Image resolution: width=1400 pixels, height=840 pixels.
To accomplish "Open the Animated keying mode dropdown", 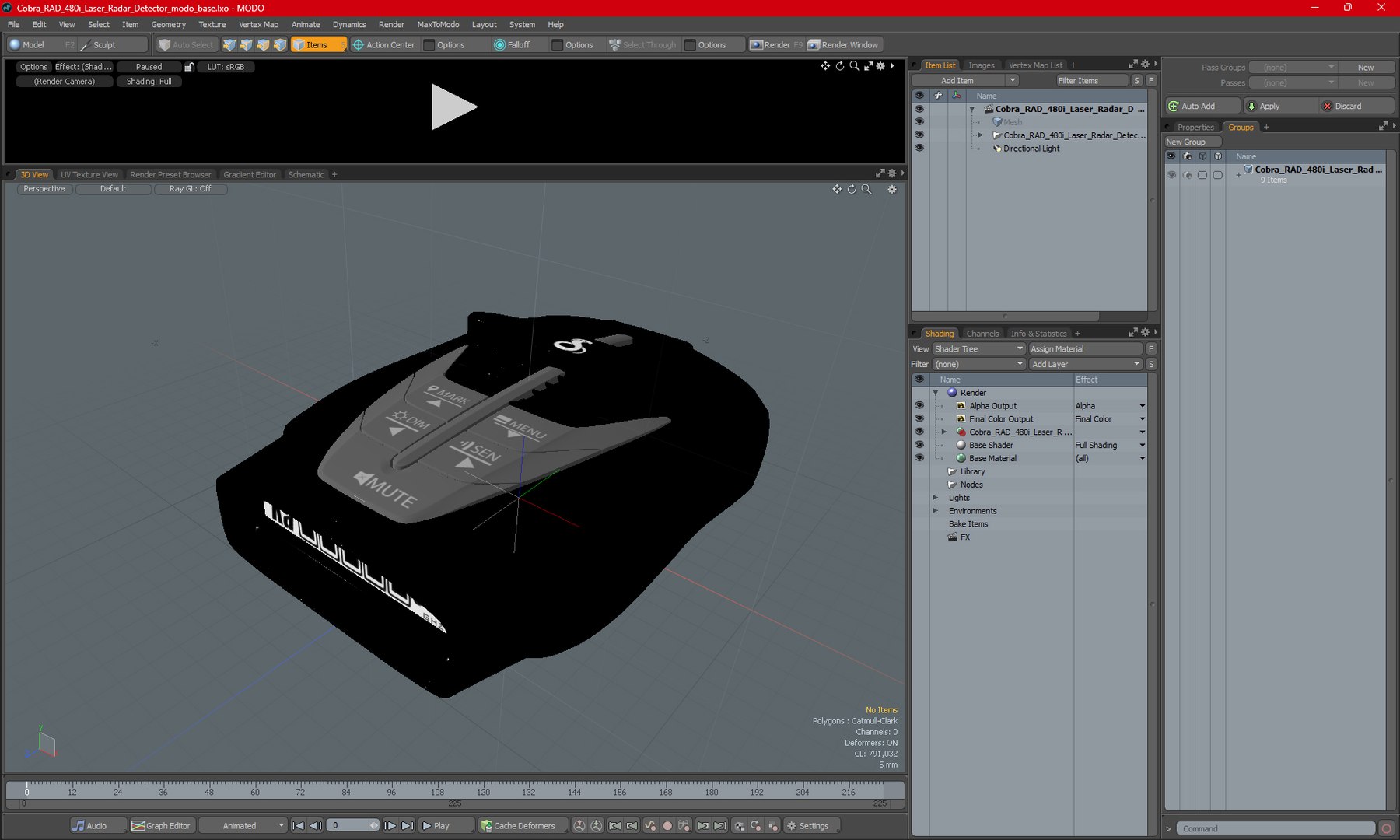I will point(243,826).
